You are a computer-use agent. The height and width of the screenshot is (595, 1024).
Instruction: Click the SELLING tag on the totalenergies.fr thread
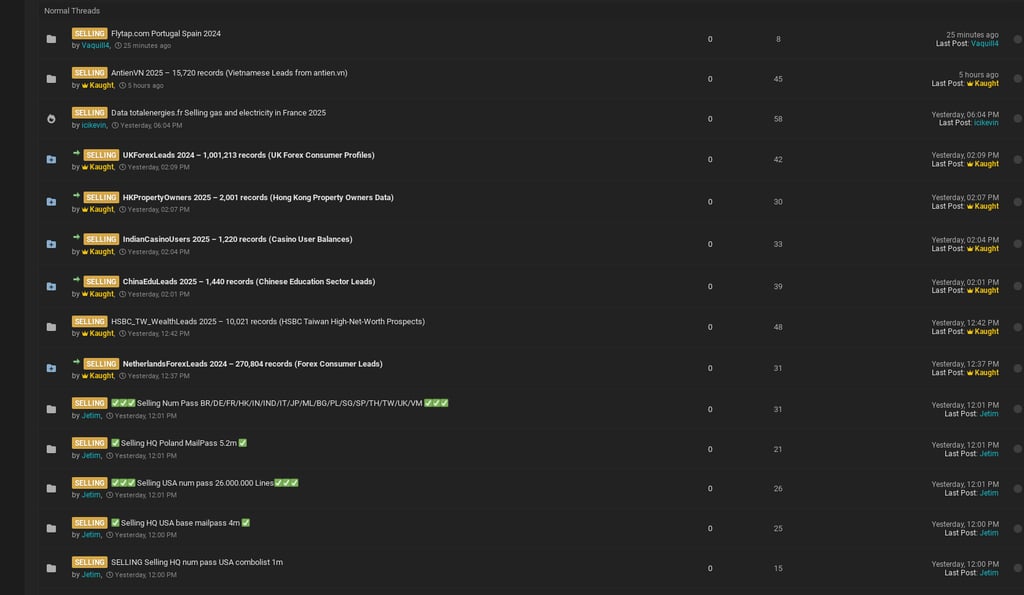pyautogui.click(x=89, y=112)
